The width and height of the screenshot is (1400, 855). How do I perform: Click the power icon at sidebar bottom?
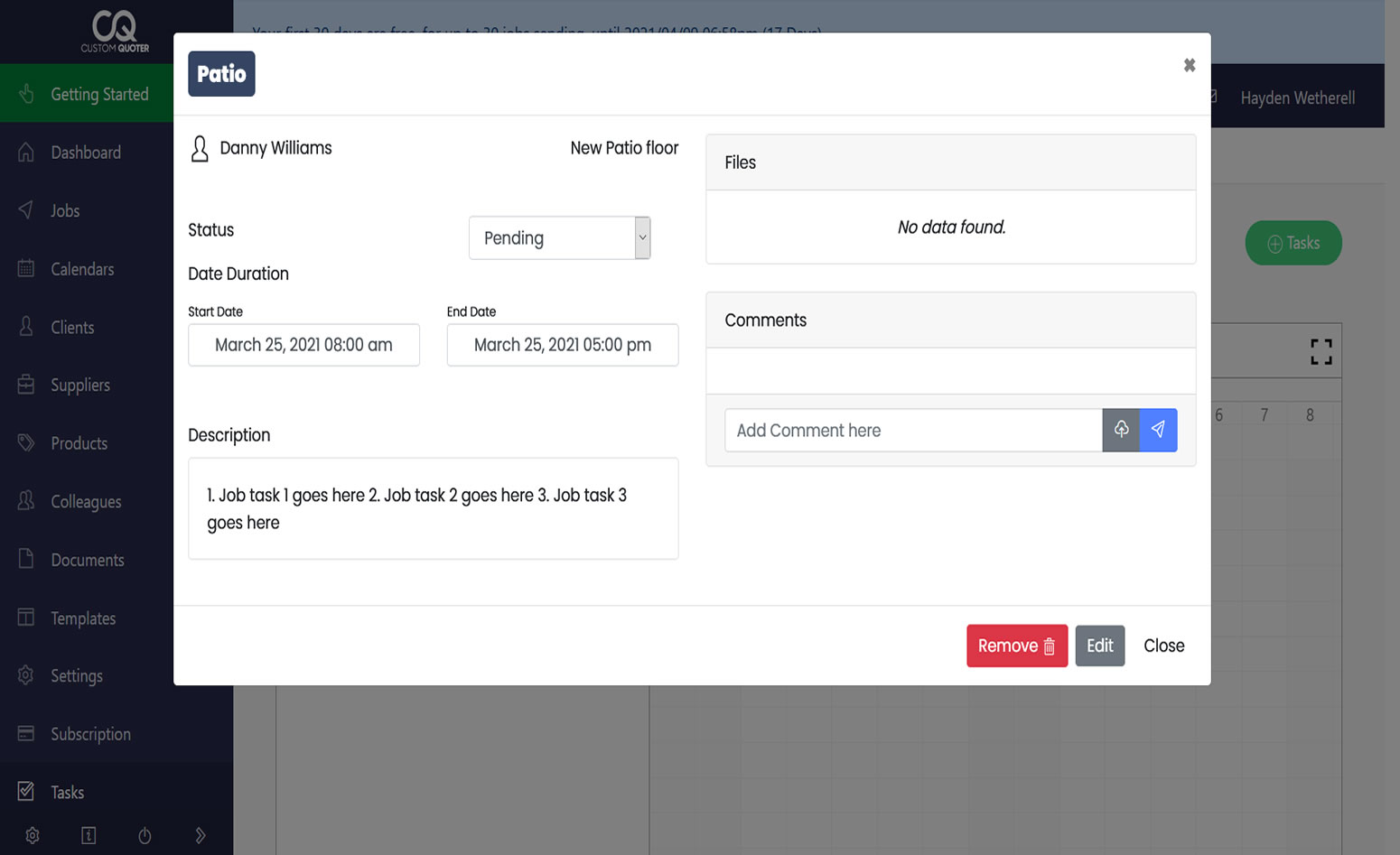click(x=145, y=835)
